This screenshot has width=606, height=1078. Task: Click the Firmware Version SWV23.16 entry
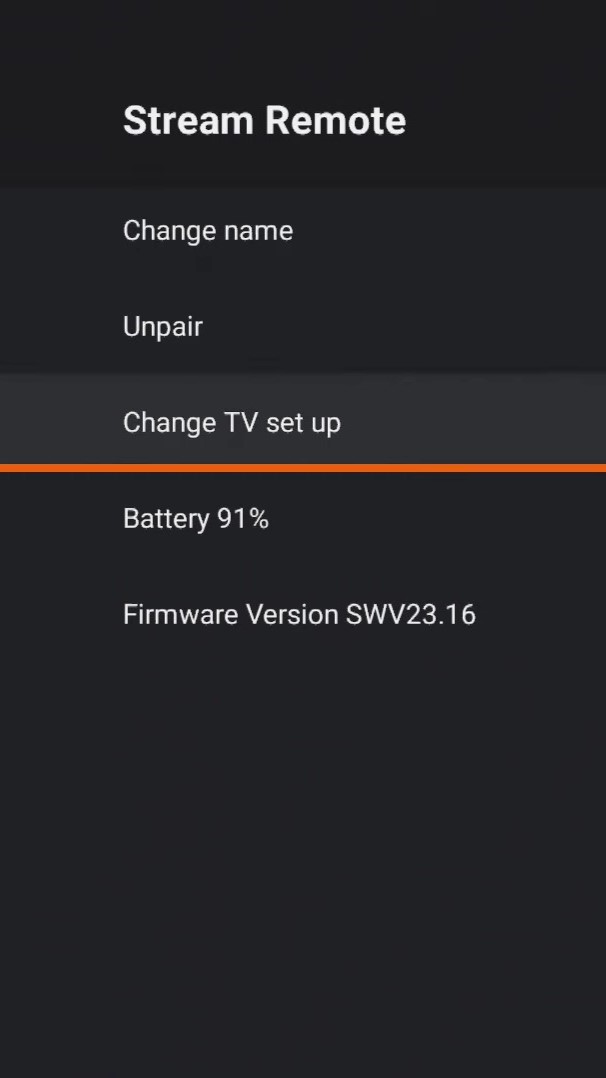pyautogui.click(x=298, y=614)
